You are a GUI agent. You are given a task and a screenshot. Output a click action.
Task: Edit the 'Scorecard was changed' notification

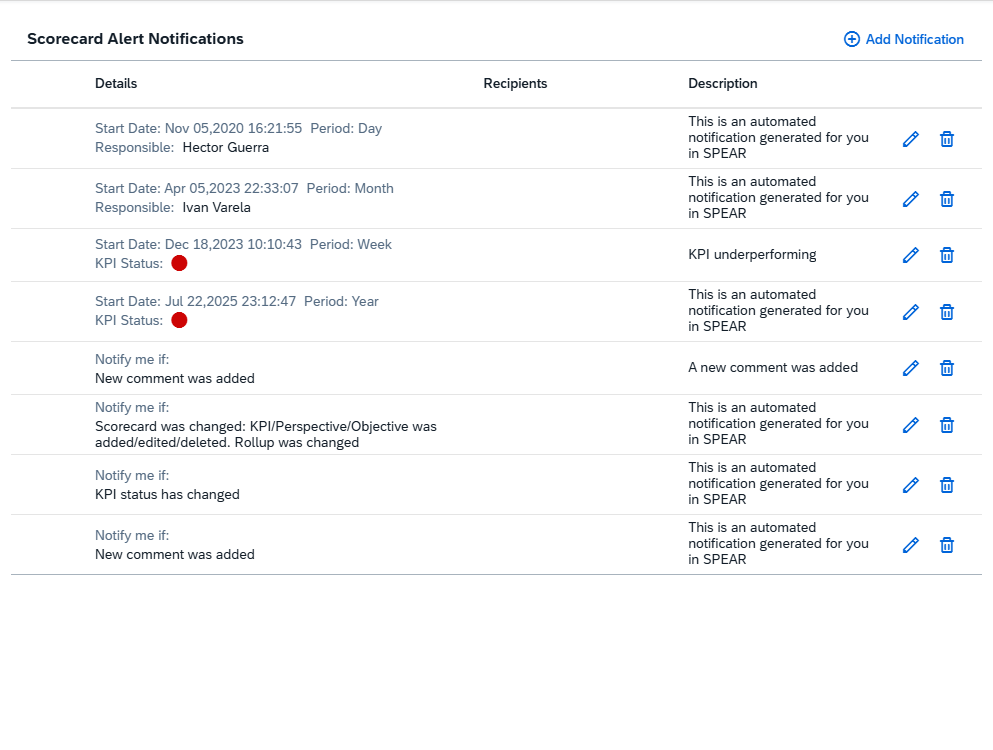click(910, 425)
